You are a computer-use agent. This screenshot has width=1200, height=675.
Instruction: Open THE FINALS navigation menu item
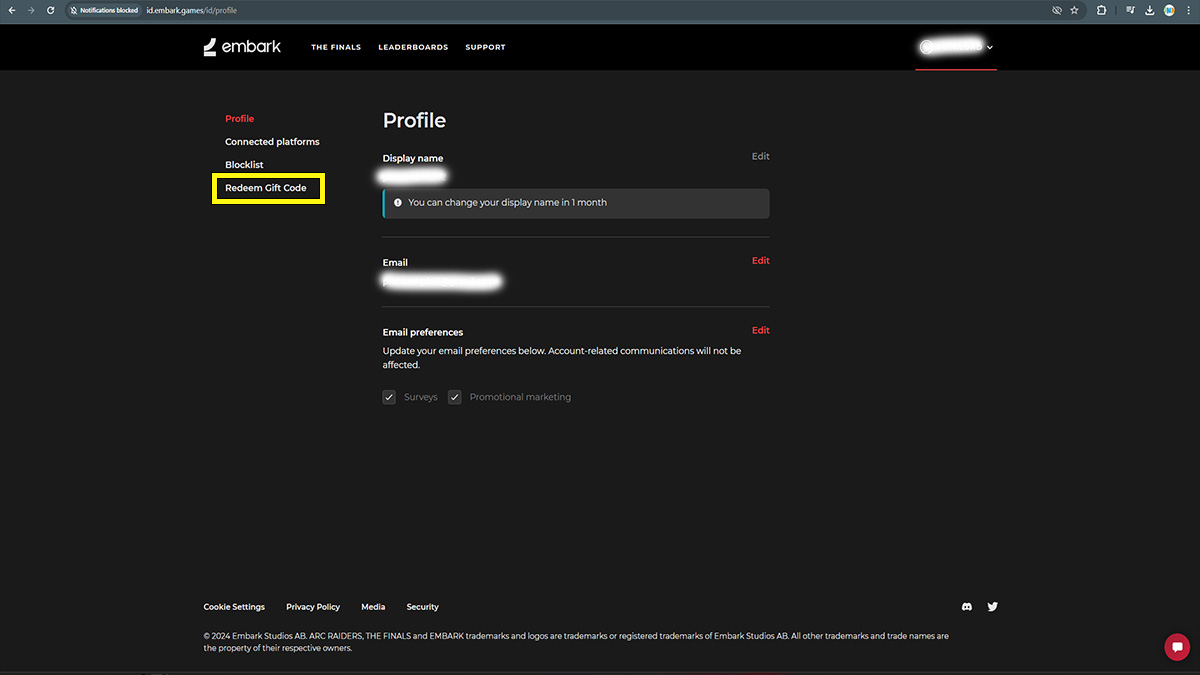pyautogui.click(x=336, y=47)
